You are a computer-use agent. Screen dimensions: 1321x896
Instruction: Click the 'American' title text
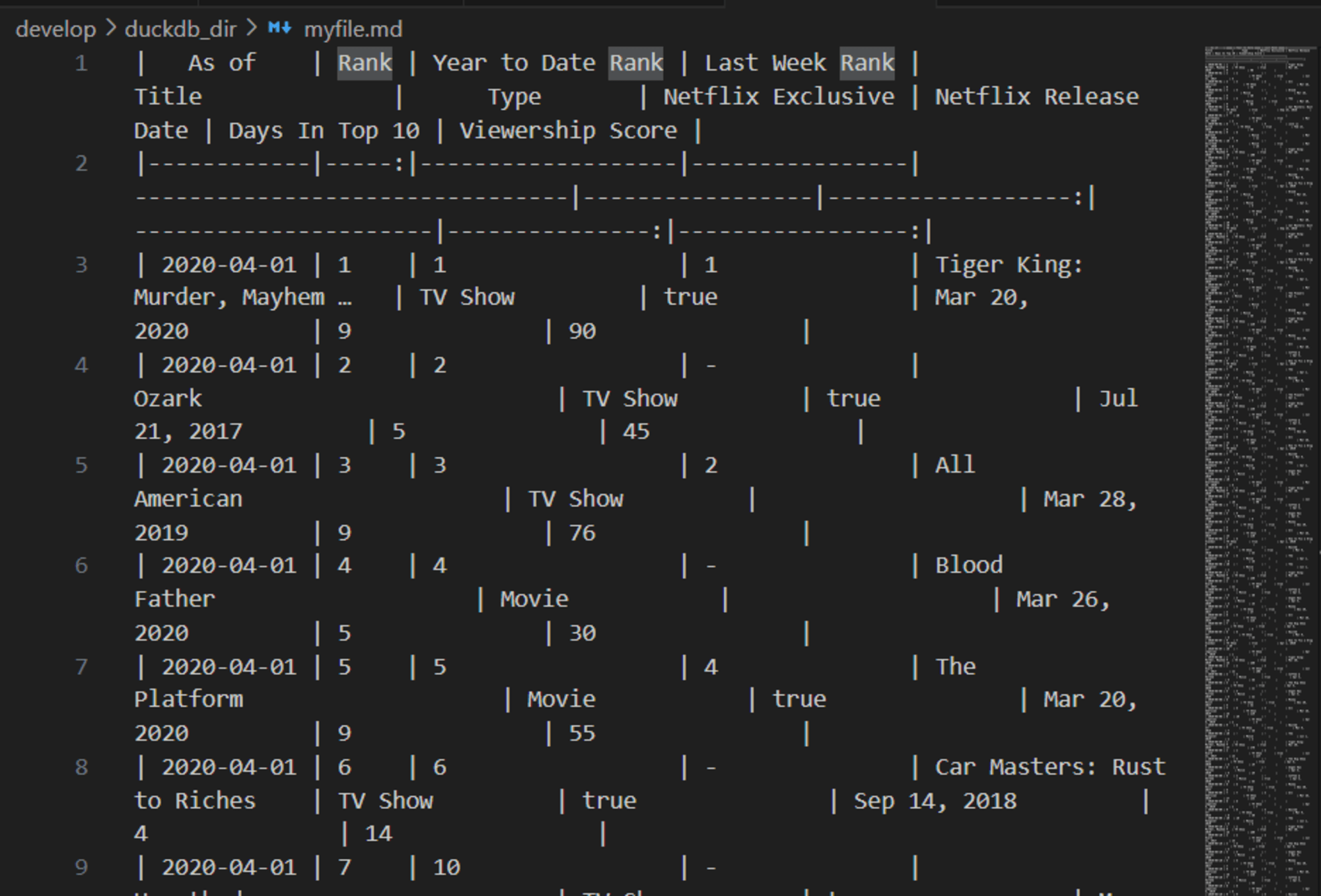(188, 499)
